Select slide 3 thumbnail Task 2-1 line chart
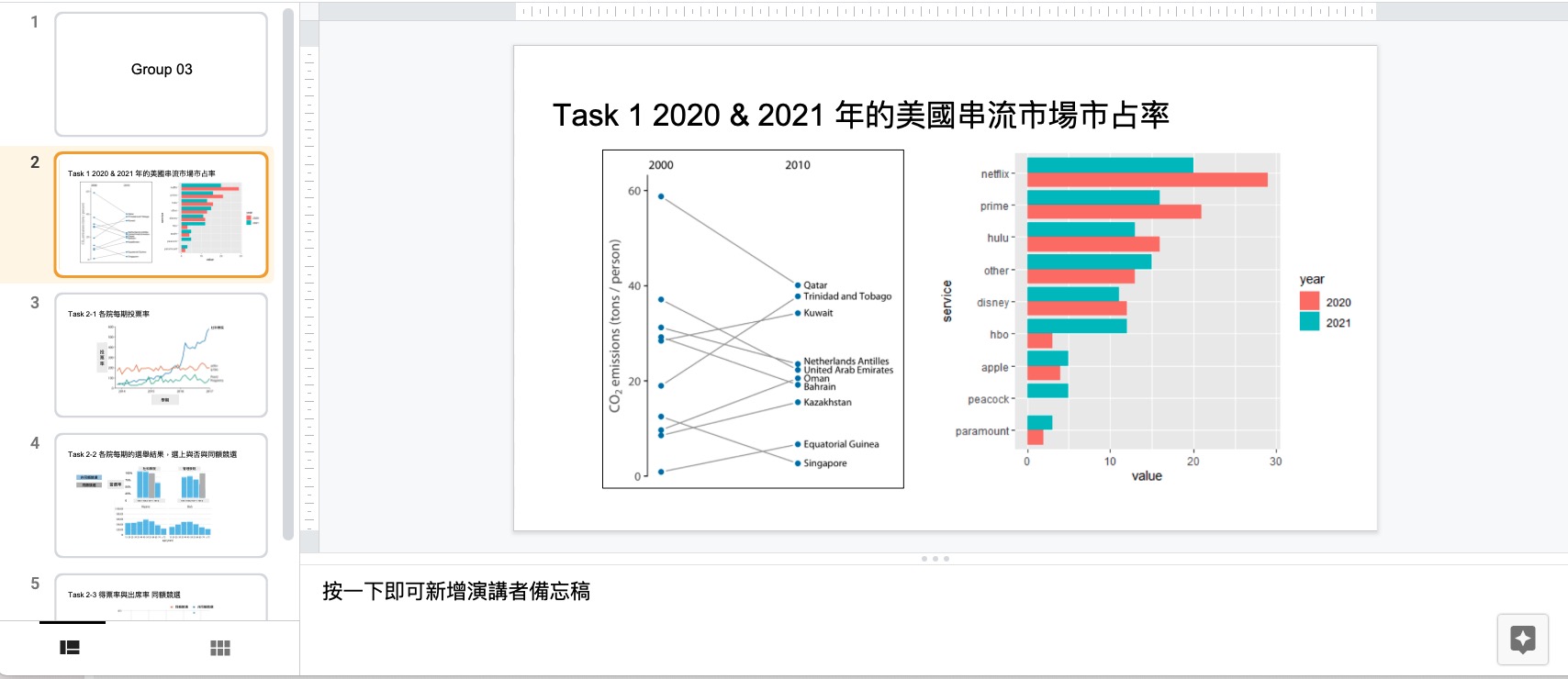Viewport: 1568px width, 679px height. [162, 355]
